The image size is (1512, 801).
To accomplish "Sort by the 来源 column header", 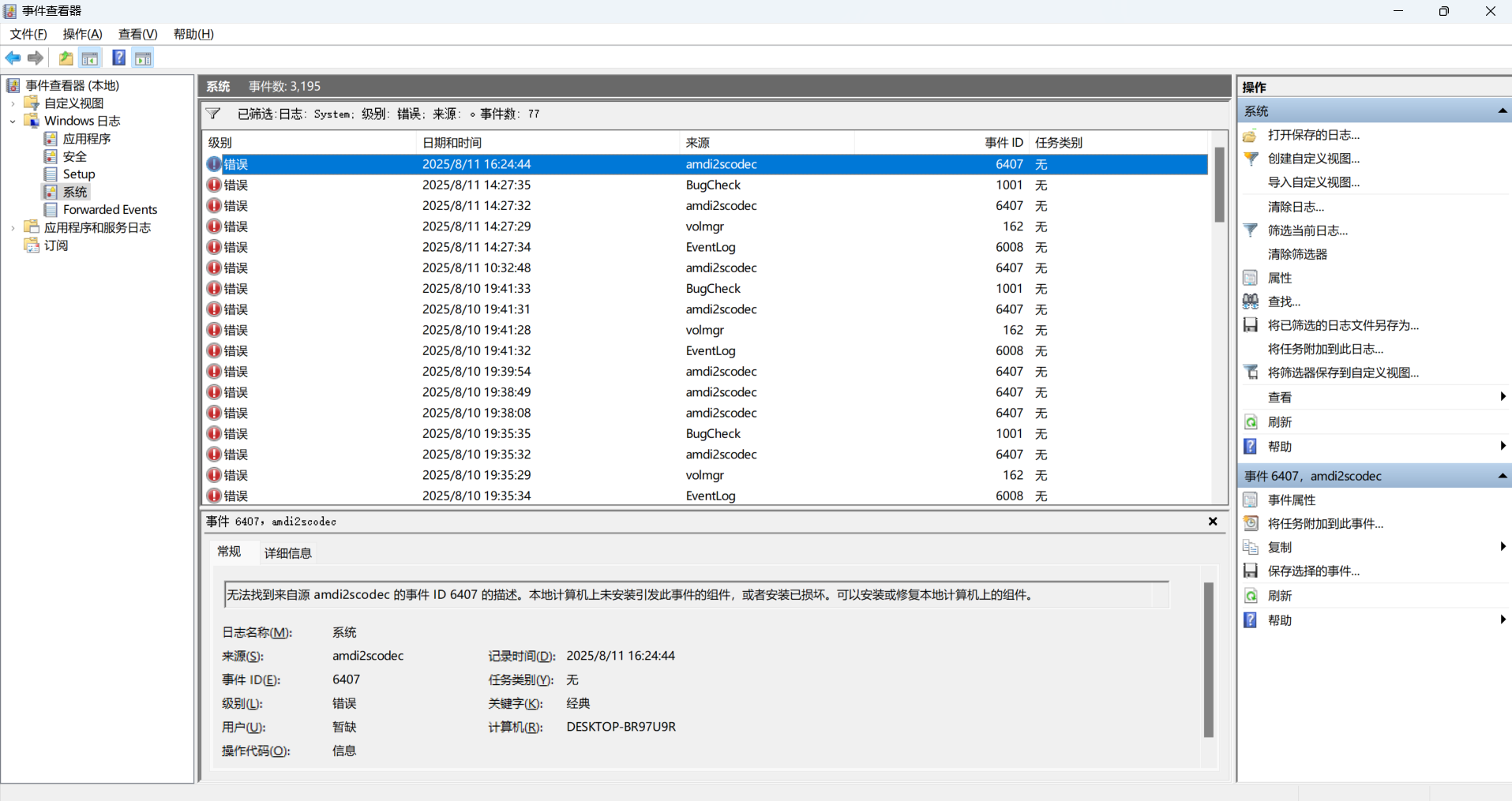I will (x=767, y=143).
